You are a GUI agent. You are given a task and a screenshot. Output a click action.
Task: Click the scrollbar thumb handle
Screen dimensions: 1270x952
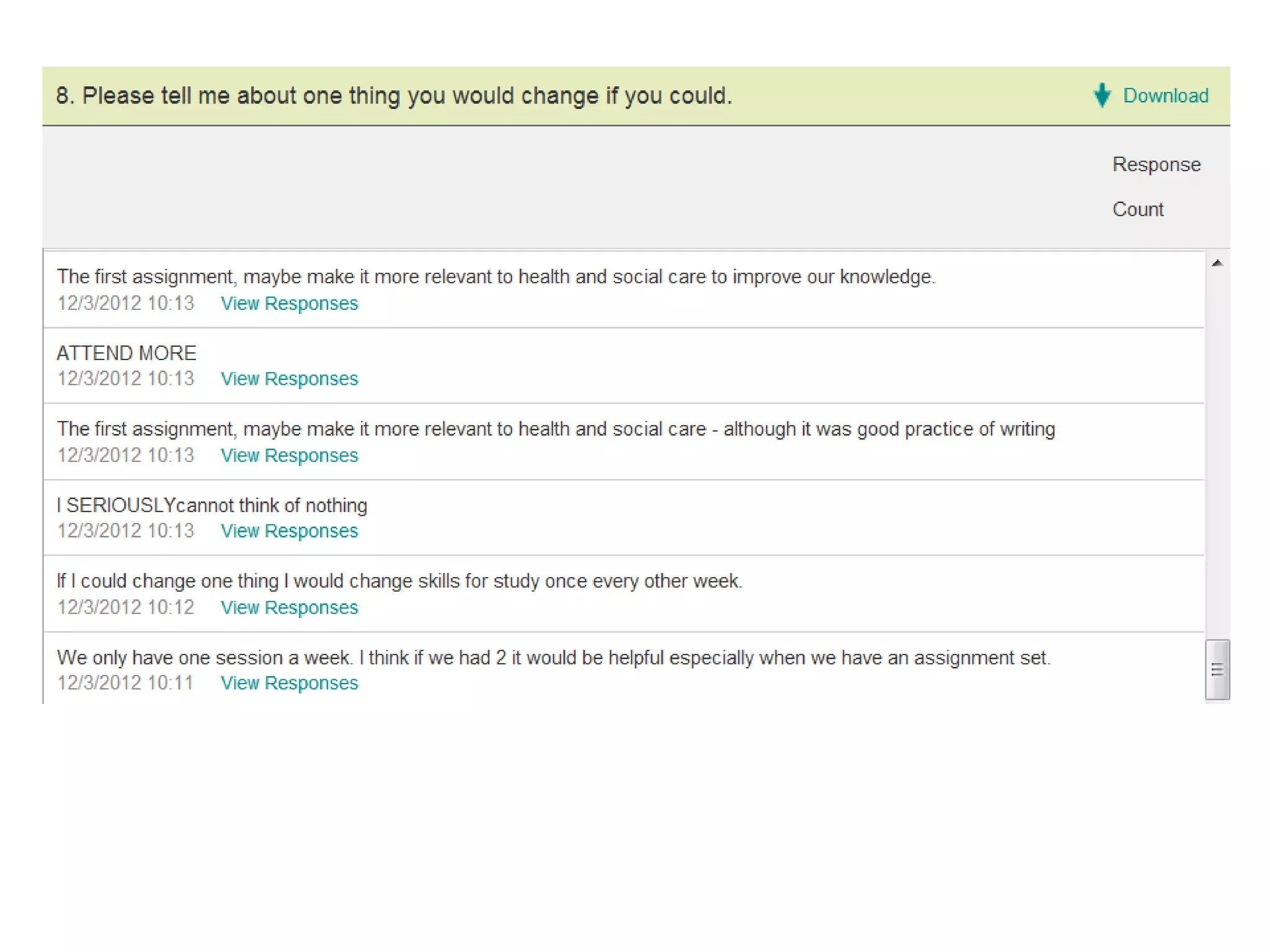[x=1217, y=669]
